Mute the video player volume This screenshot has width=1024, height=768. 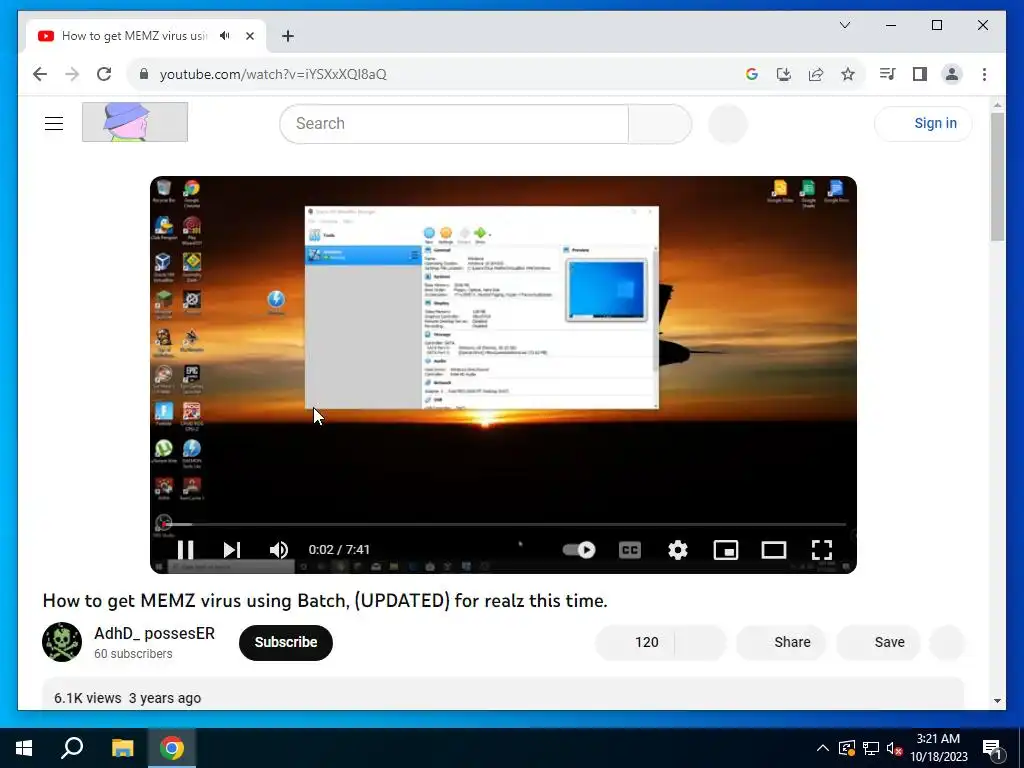point(279,550)
